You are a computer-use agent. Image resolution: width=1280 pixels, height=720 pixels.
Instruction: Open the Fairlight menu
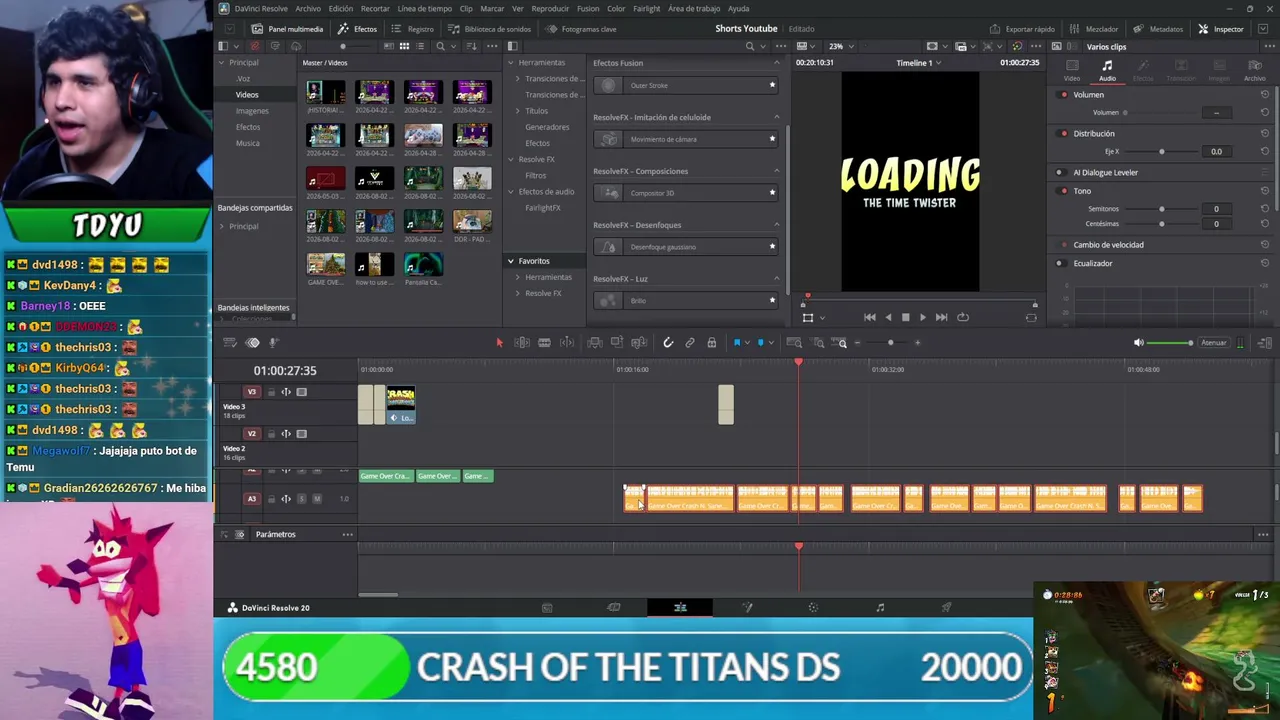point(646,9)
